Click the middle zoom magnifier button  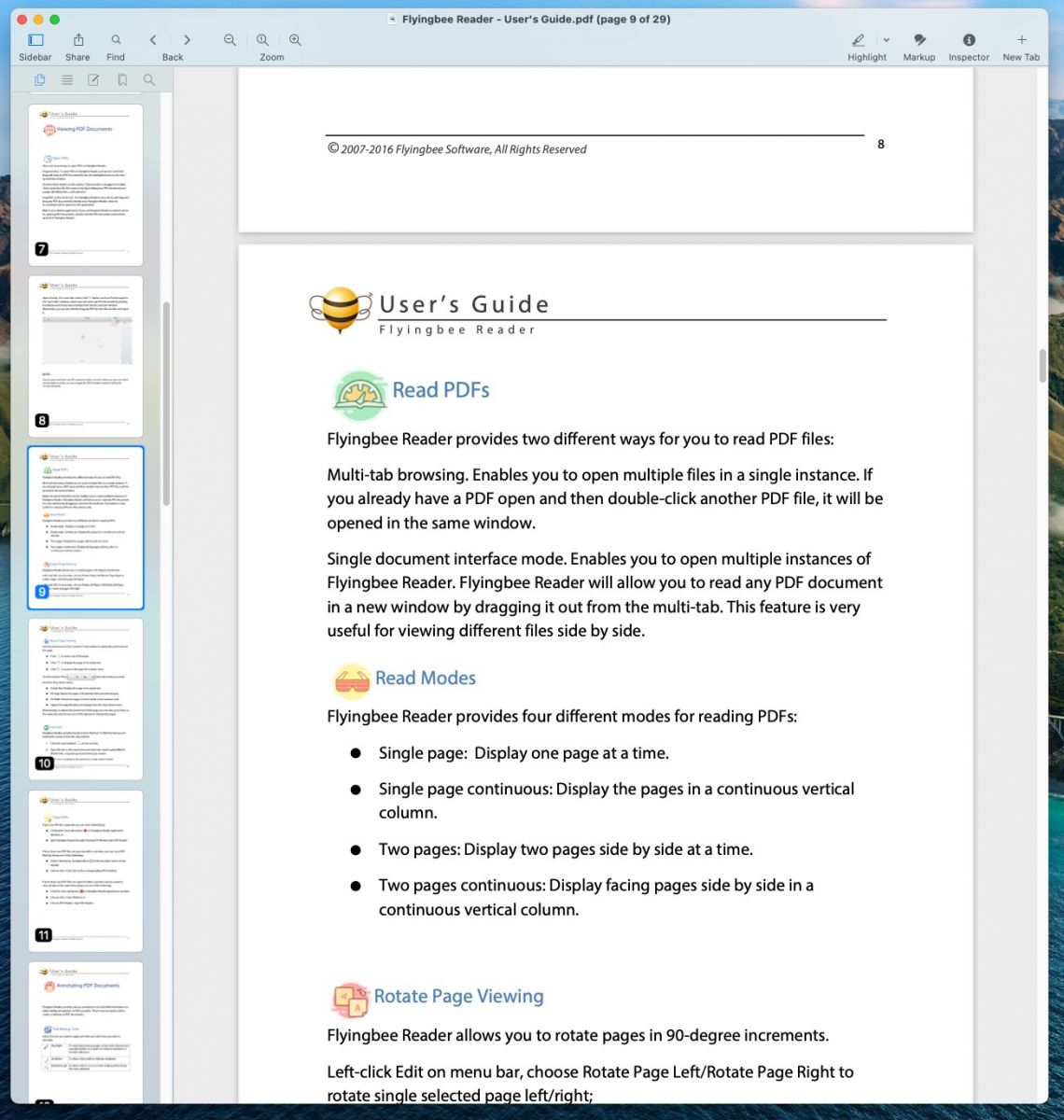coord(263,40)
